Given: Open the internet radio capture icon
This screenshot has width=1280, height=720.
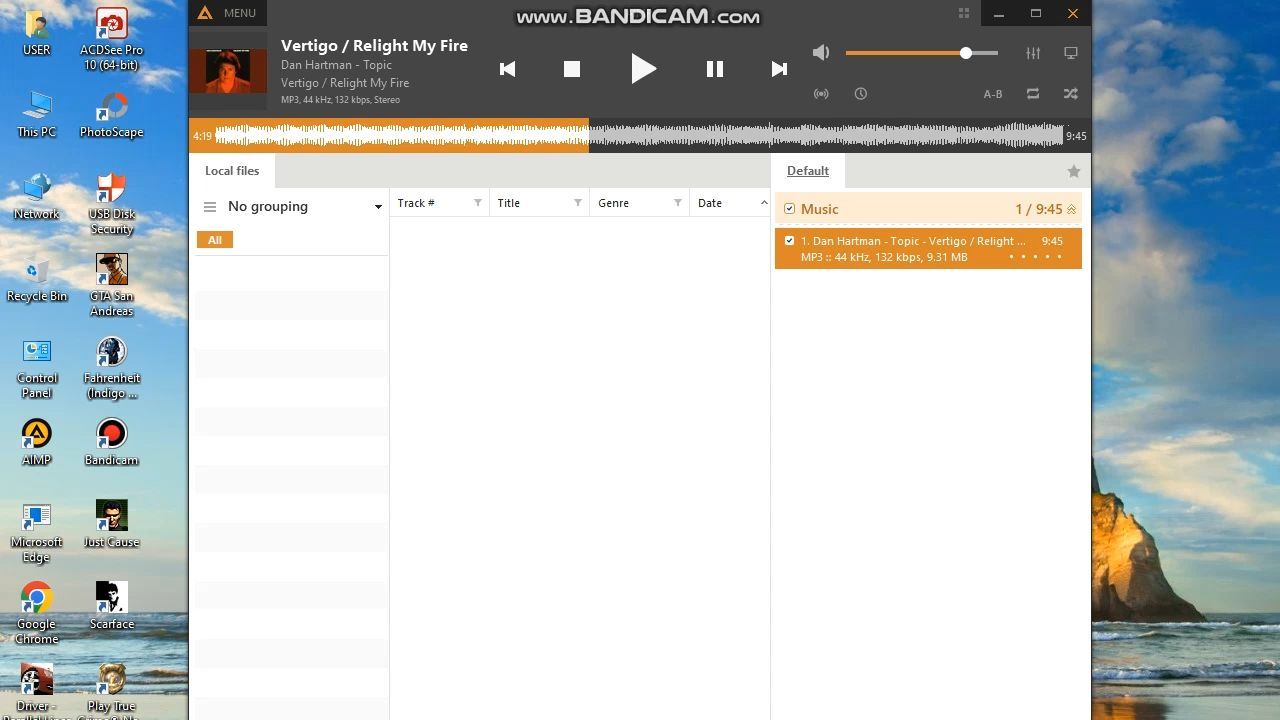Looking at the screenshot, I should [x=821, y=94].
